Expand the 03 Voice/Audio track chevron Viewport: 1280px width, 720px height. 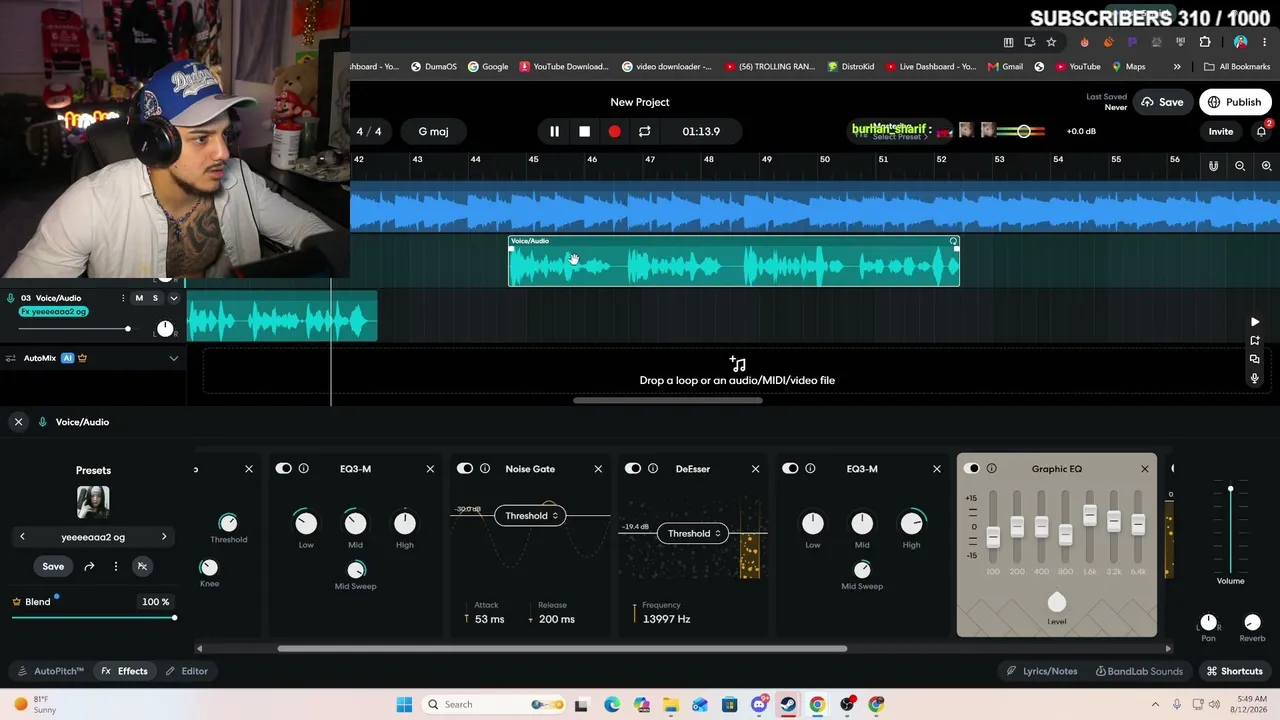point(173,298)
